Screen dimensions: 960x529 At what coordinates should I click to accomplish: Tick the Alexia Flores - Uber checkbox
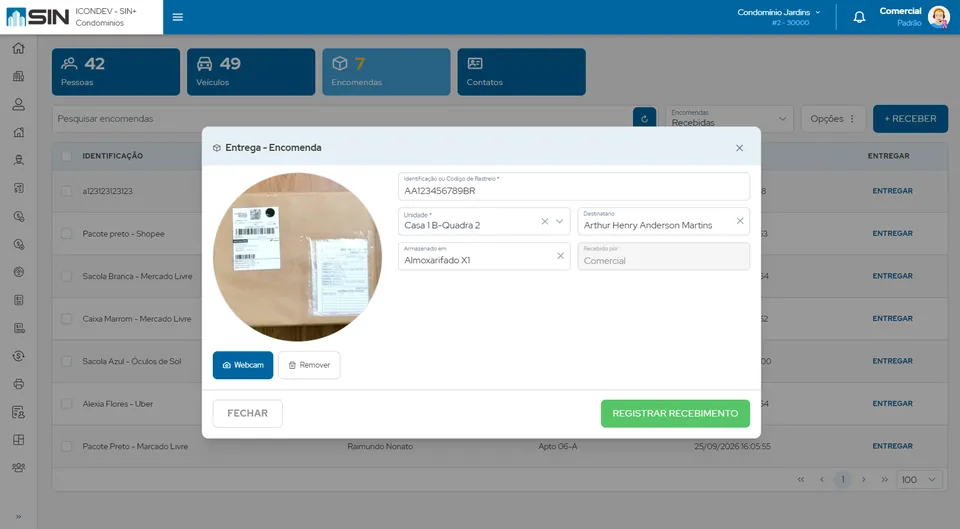pyautogui.click(x=66, y=404)
